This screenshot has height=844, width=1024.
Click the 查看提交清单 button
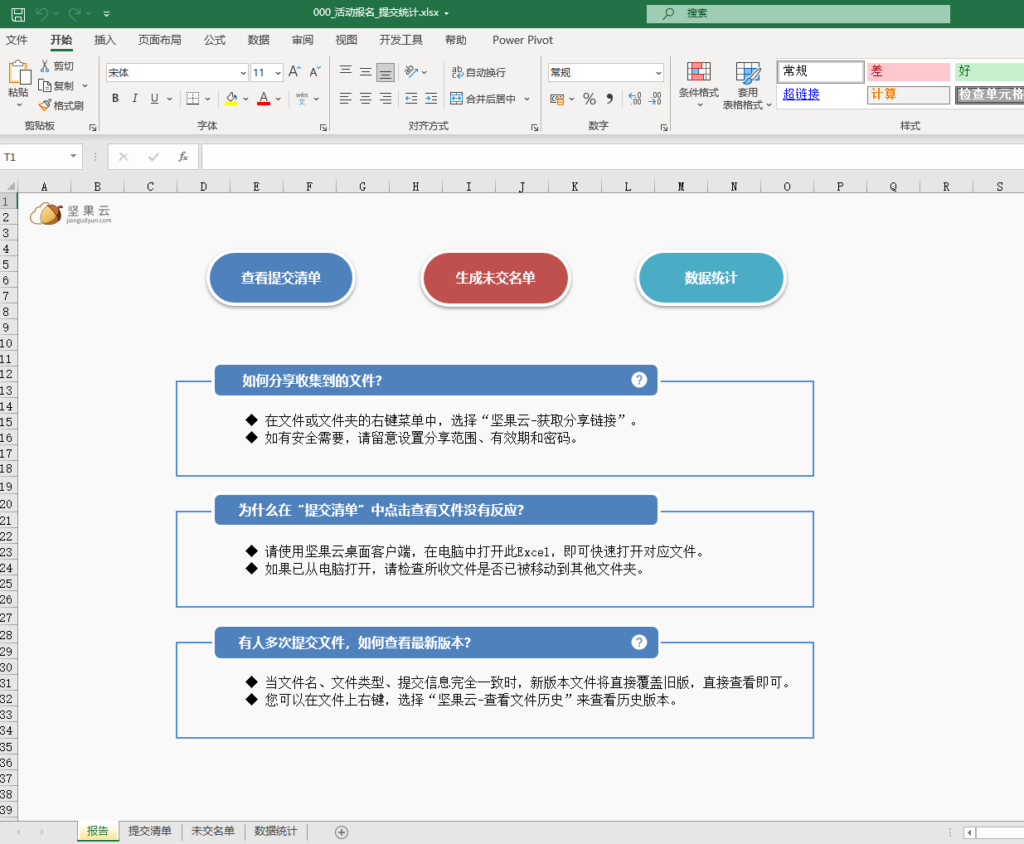pos(281,278)
